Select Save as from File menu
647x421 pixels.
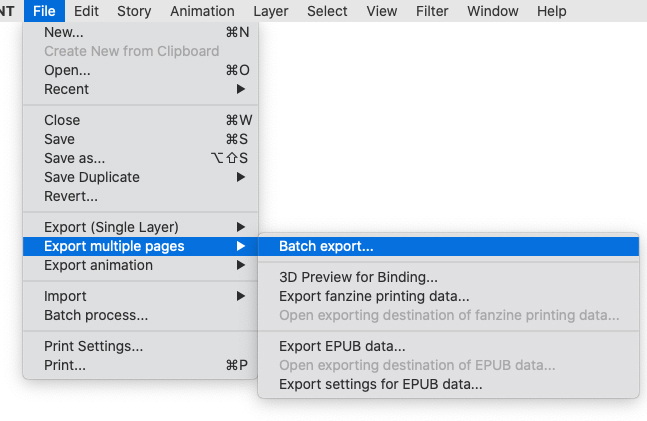coord(74,158)
